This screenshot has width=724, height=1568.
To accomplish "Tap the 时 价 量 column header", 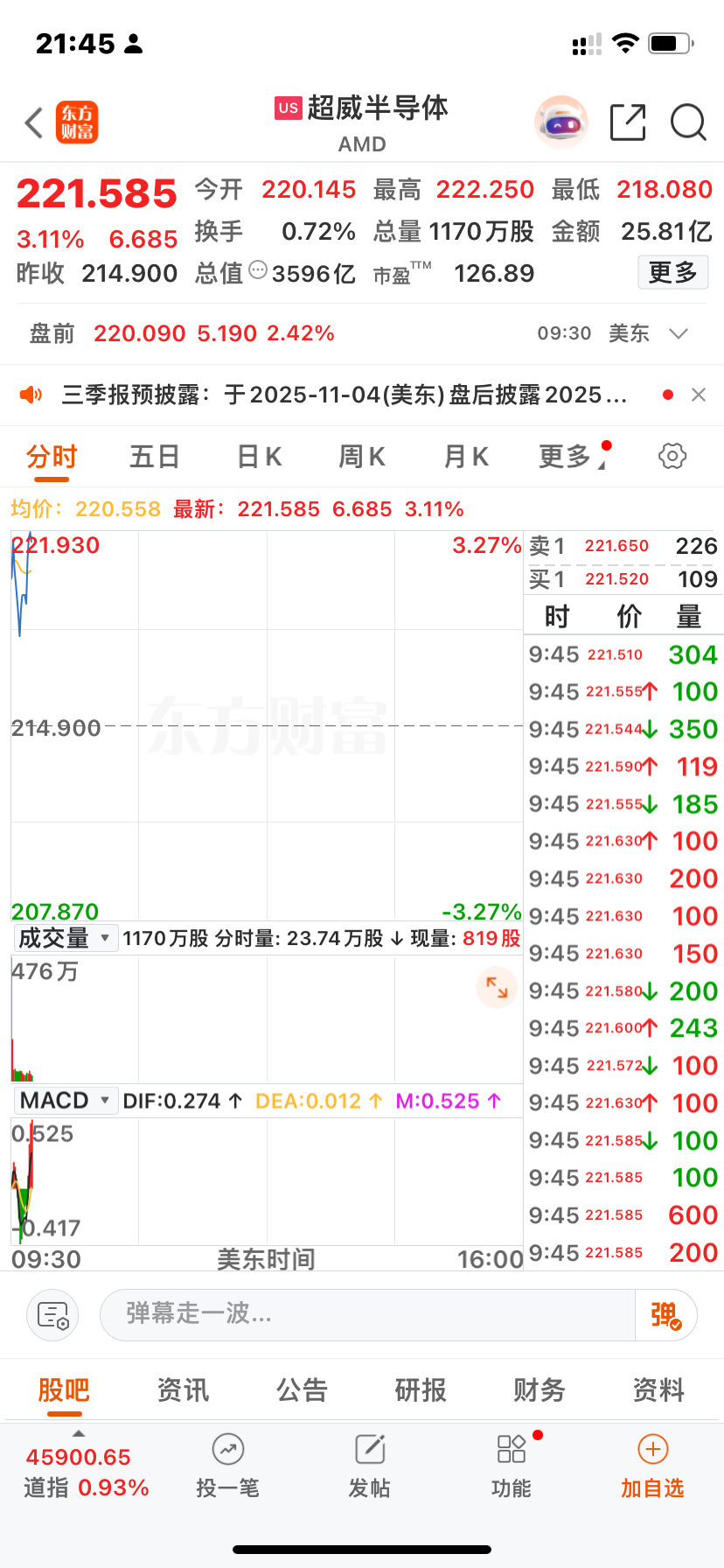I will point(623,616).
